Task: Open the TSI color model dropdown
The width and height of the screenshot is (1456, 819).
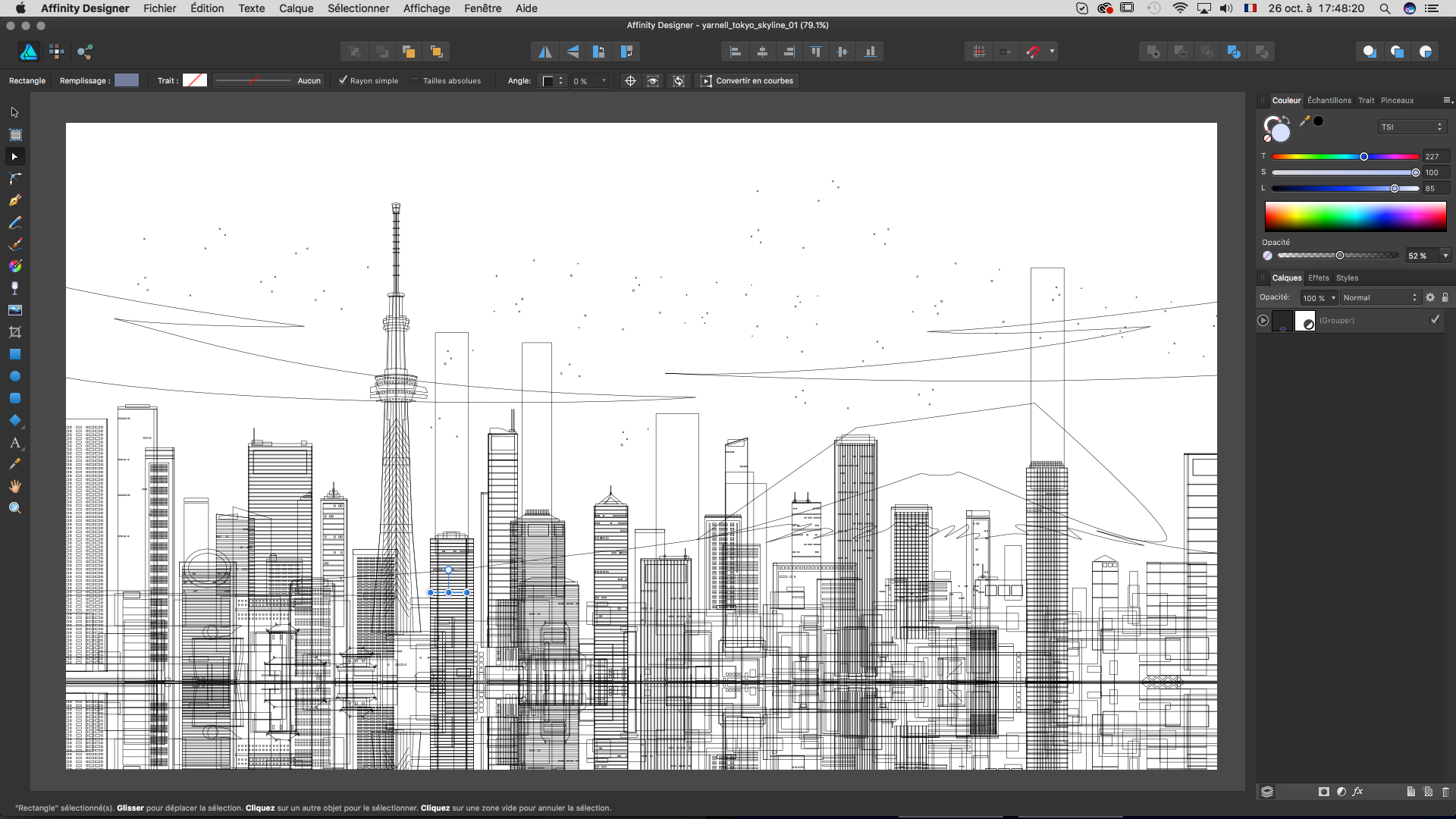Action: pos(1411,127)
